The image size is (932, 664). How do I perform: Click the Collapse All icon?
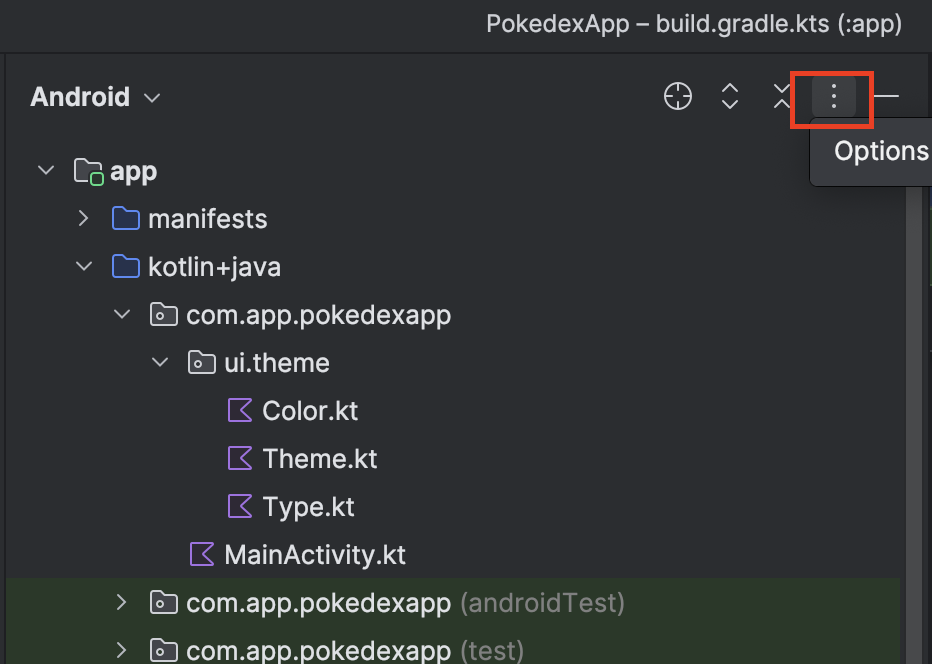click(x=782, y=97)
